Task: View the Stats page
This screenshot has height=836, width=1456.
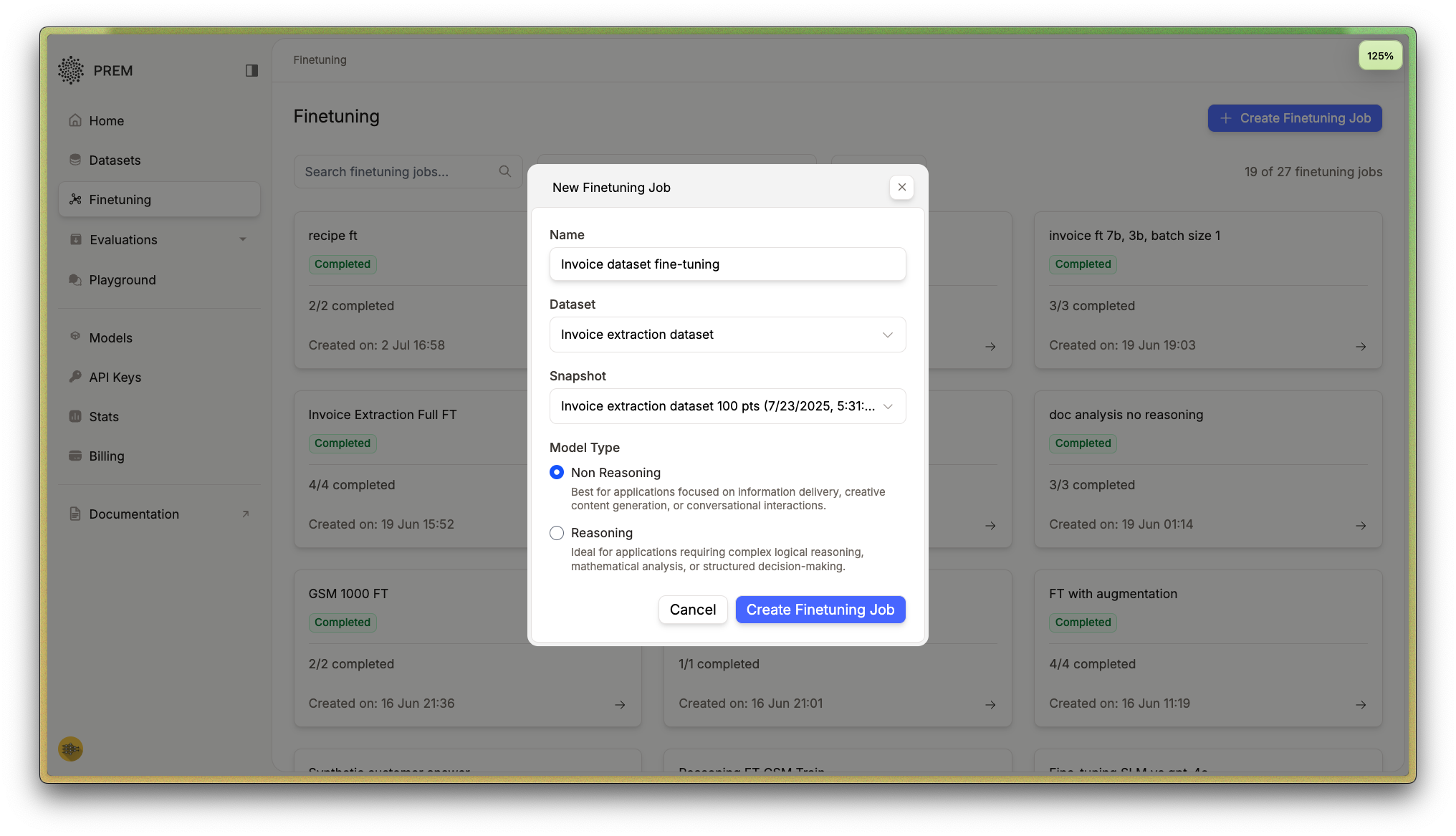Action: 104,416
